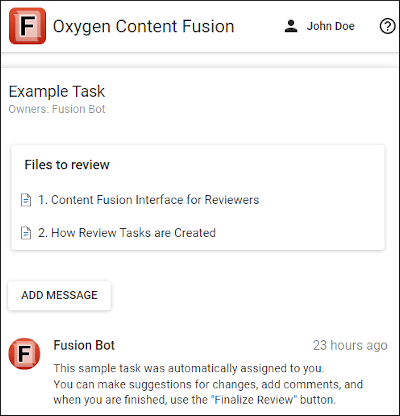Click the Oxygen Content Fusion title

click(144, 26)
